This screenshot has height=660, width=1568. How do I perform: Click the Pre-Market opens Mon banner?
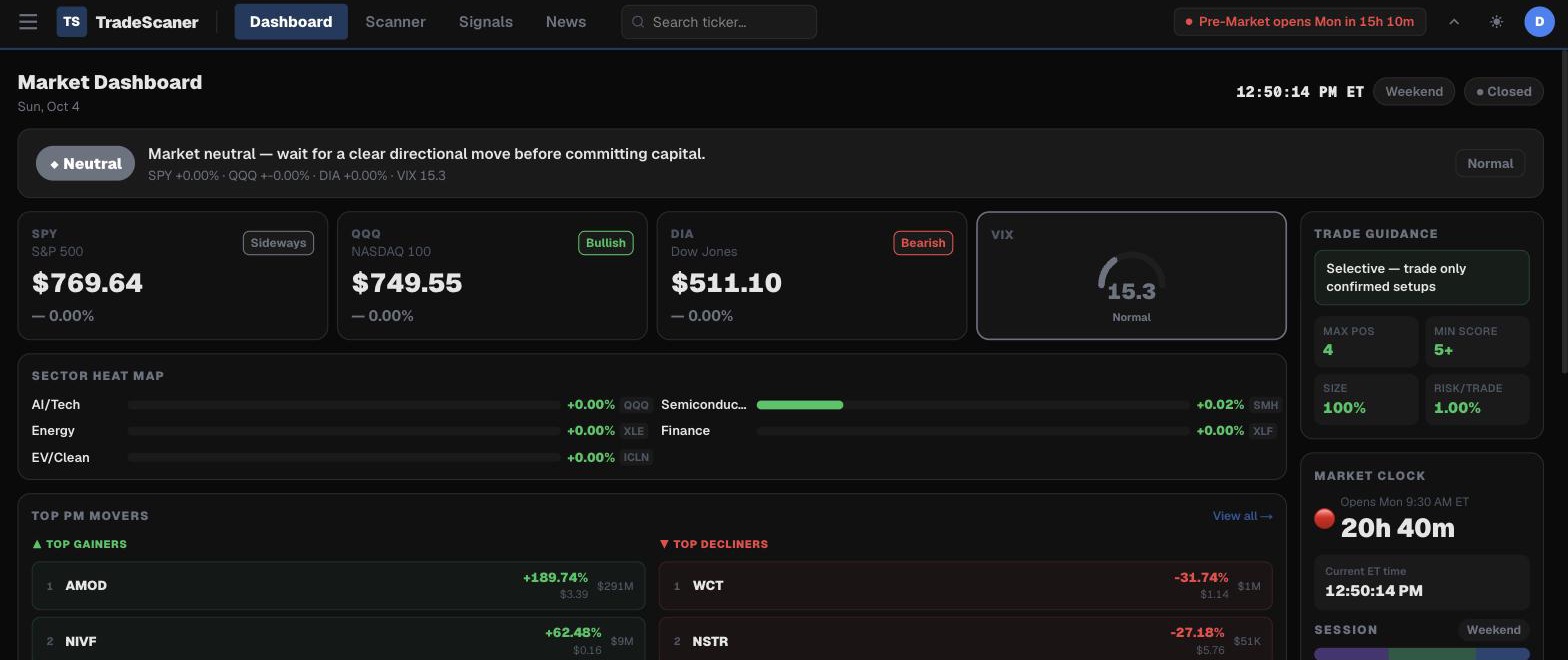[x=1299, y=22]
